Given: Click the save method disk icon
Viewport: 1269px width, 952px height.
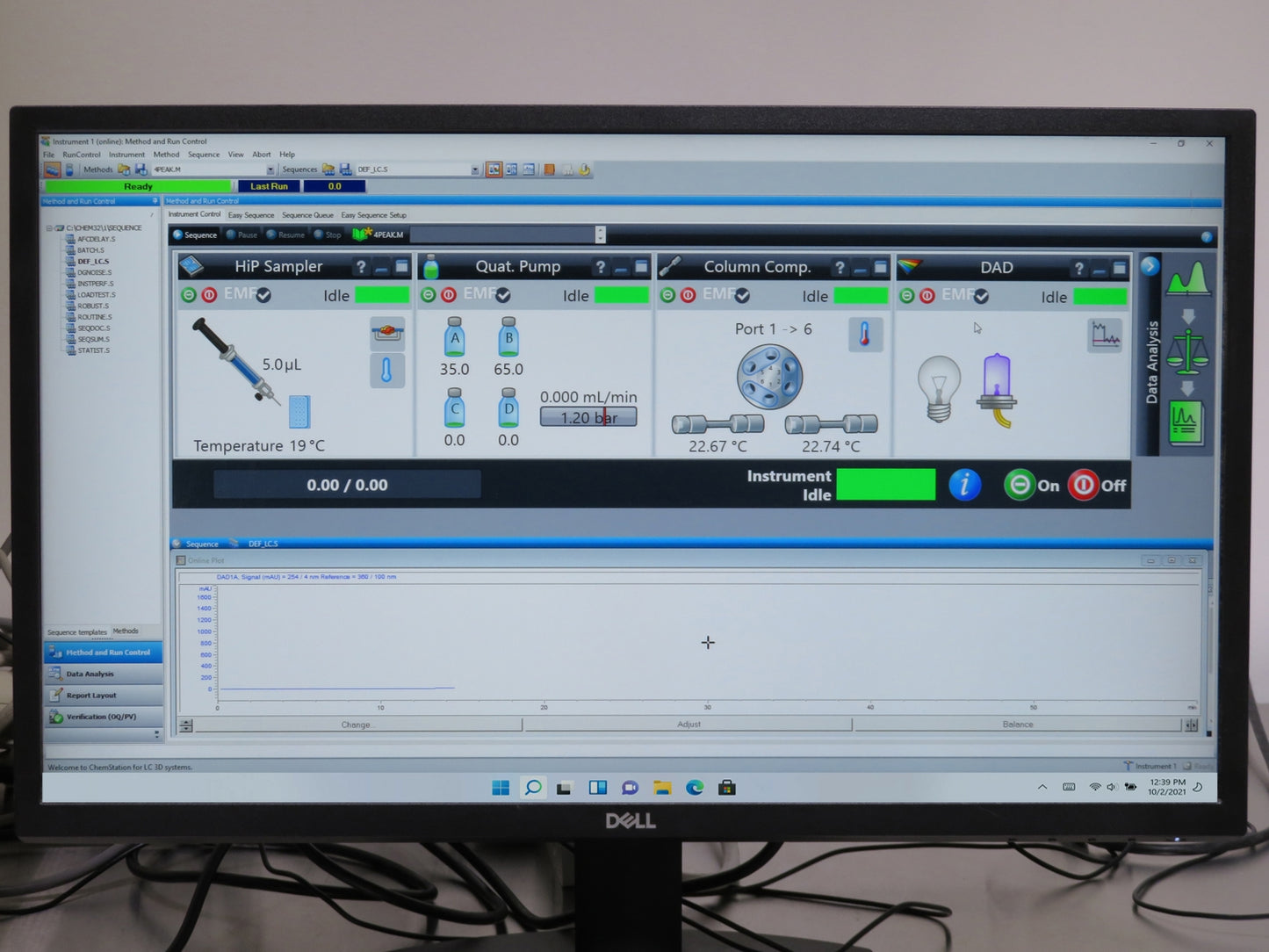Looking at the screenshot, I should (x=141, y=169).
